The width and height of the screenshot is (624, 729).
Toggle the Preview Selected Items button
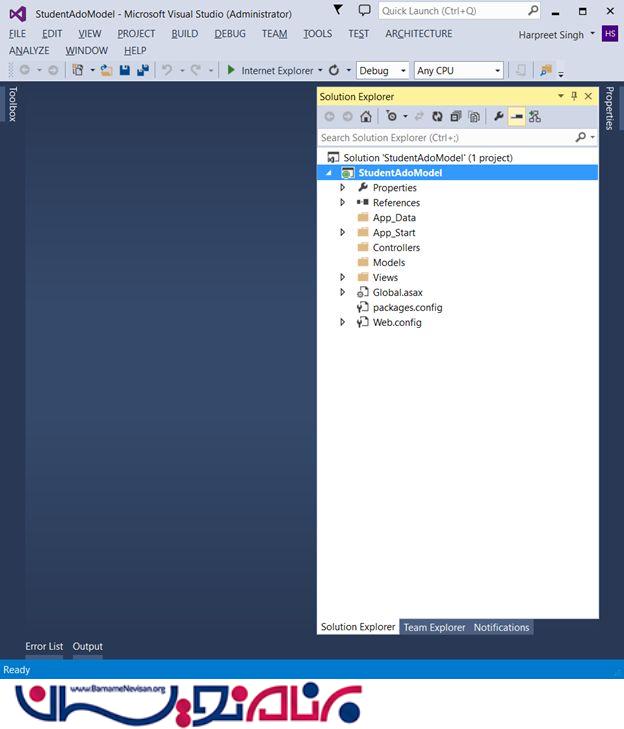click(516, 117)
